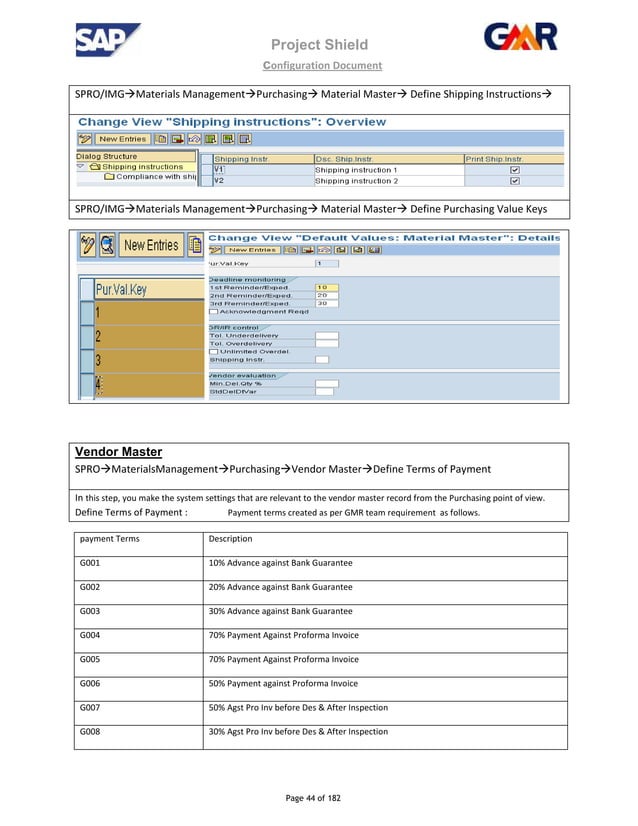
Task: Click Pur.Val.Key input field showing 1
Action: 327,263
